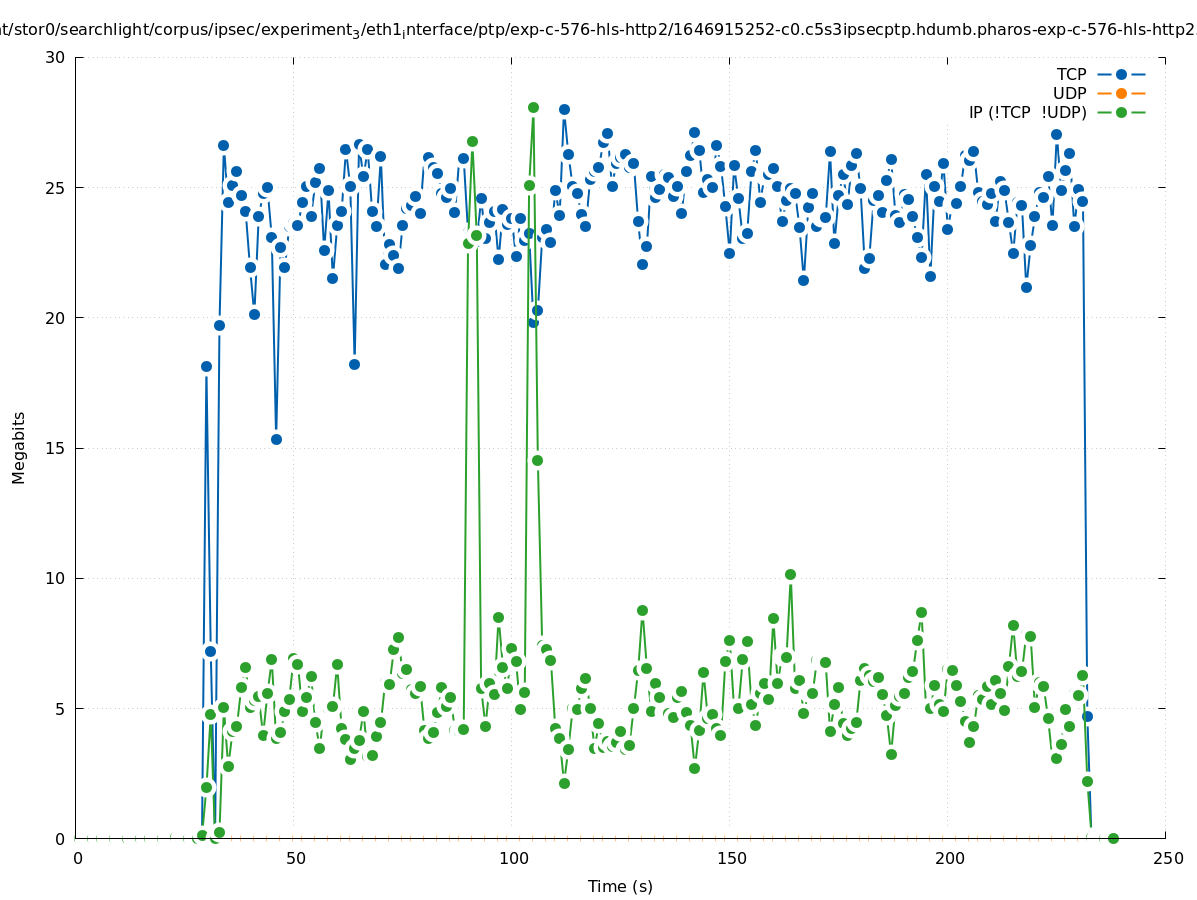This screenshot has height=900, width=1197.
Task: Click the blue TCP legend marker
Action: click(x=1121, y=74)
